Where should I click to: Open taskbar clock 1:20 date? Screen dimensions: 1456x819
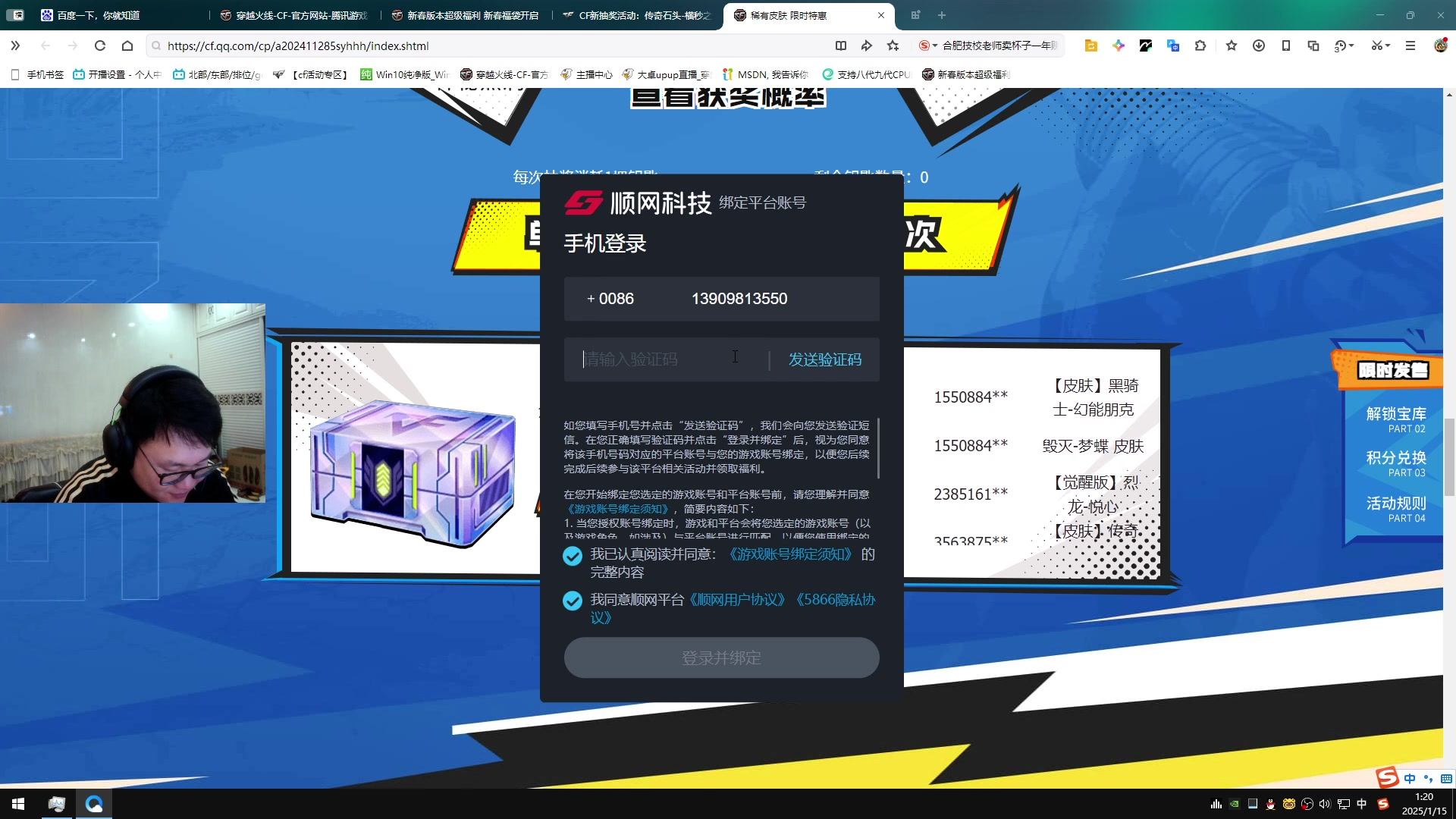click(x=1424, y=804)
